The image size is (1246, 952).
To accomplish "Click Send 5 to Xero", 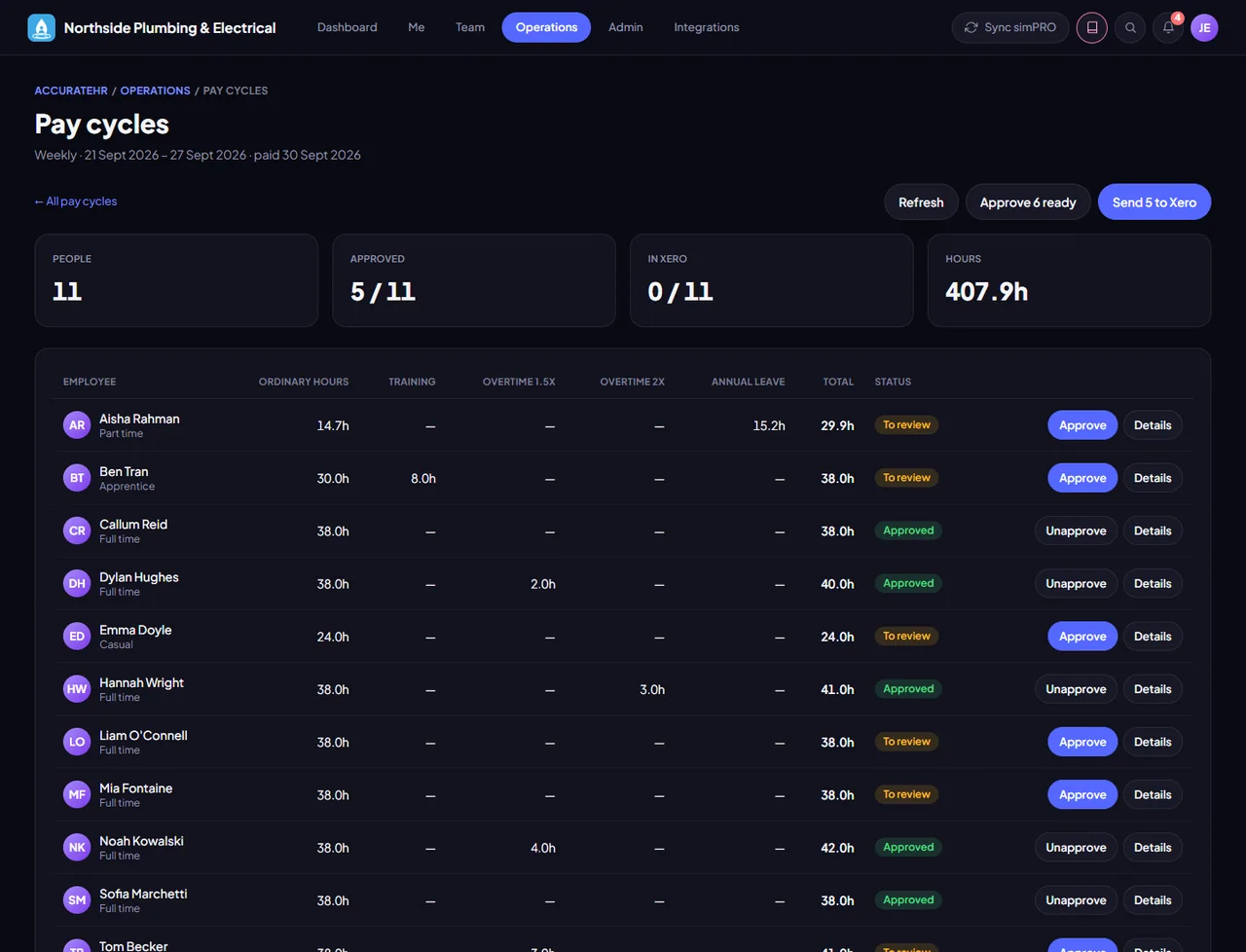I will (1154, 202).
